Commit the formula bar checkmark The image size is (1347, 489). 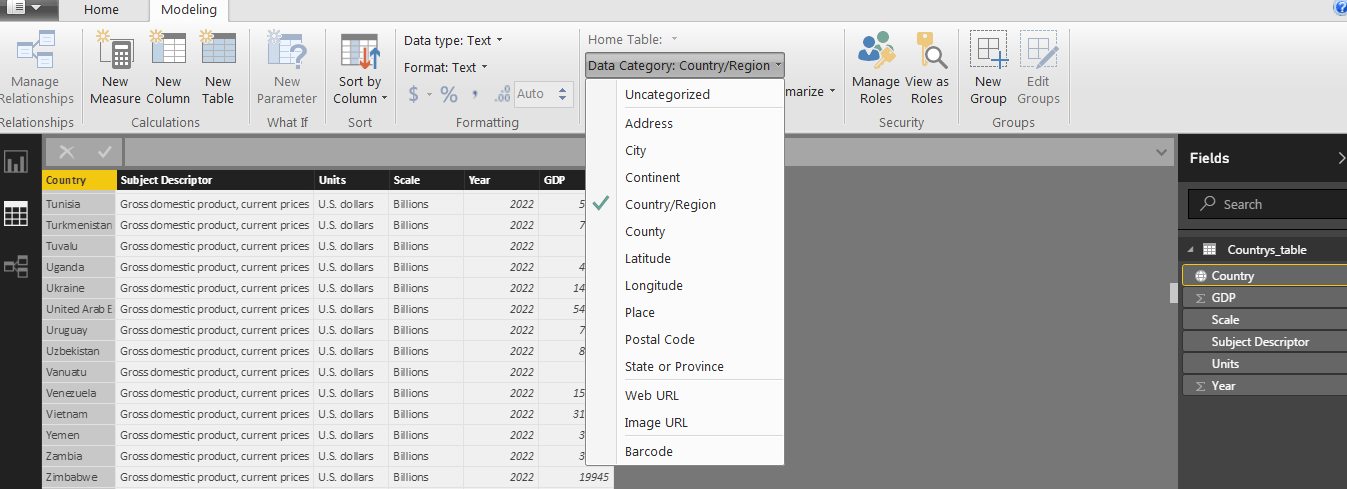[x=104, y=152]
